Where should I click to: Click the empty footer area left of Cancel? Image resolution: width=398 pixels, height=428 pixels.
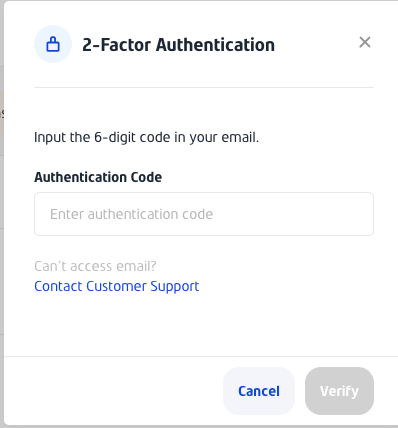(113, 391)
